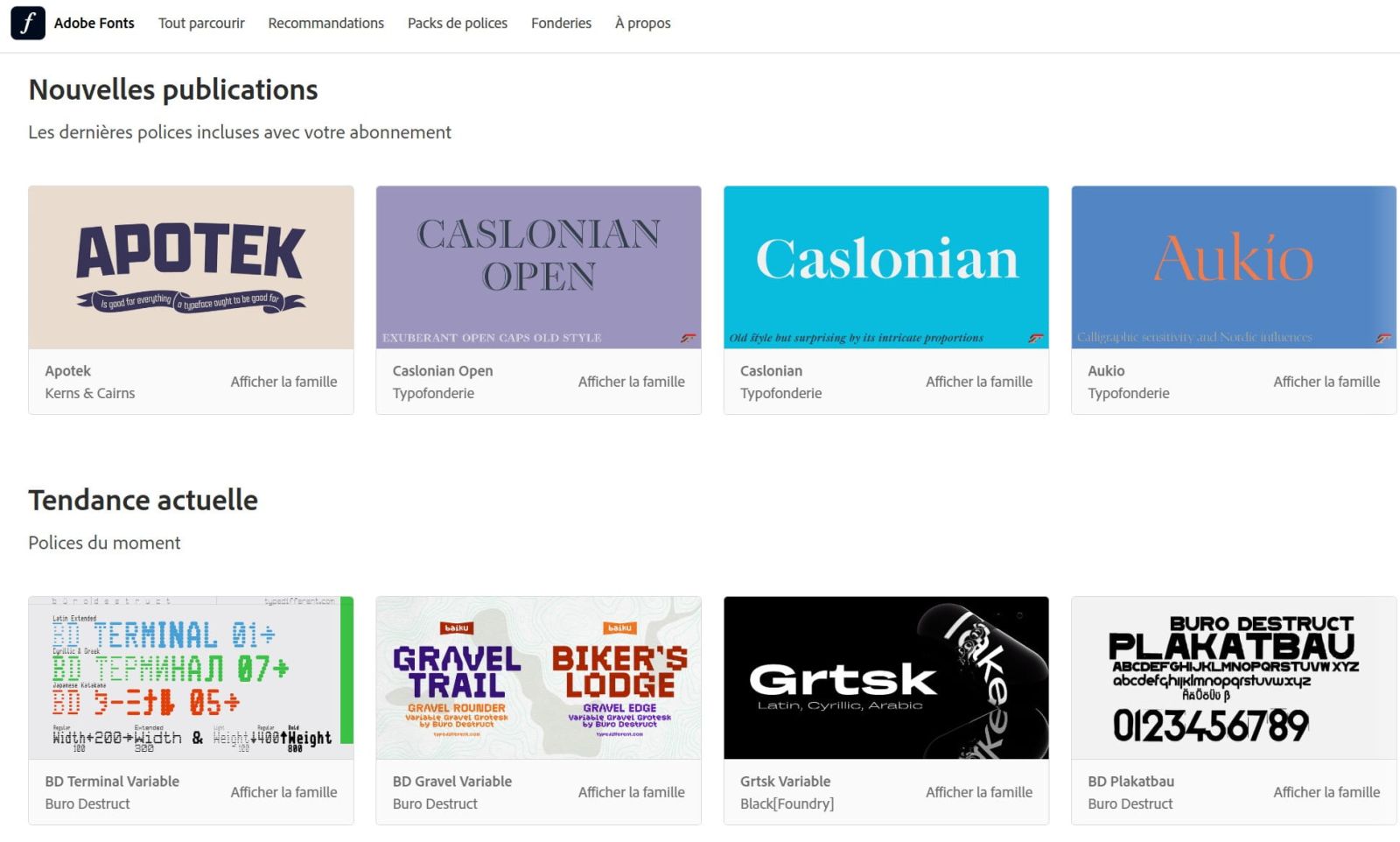View the BD Plakatbau family
This screenshot has height=842, width=1400.
click(x=1326, y=792)
